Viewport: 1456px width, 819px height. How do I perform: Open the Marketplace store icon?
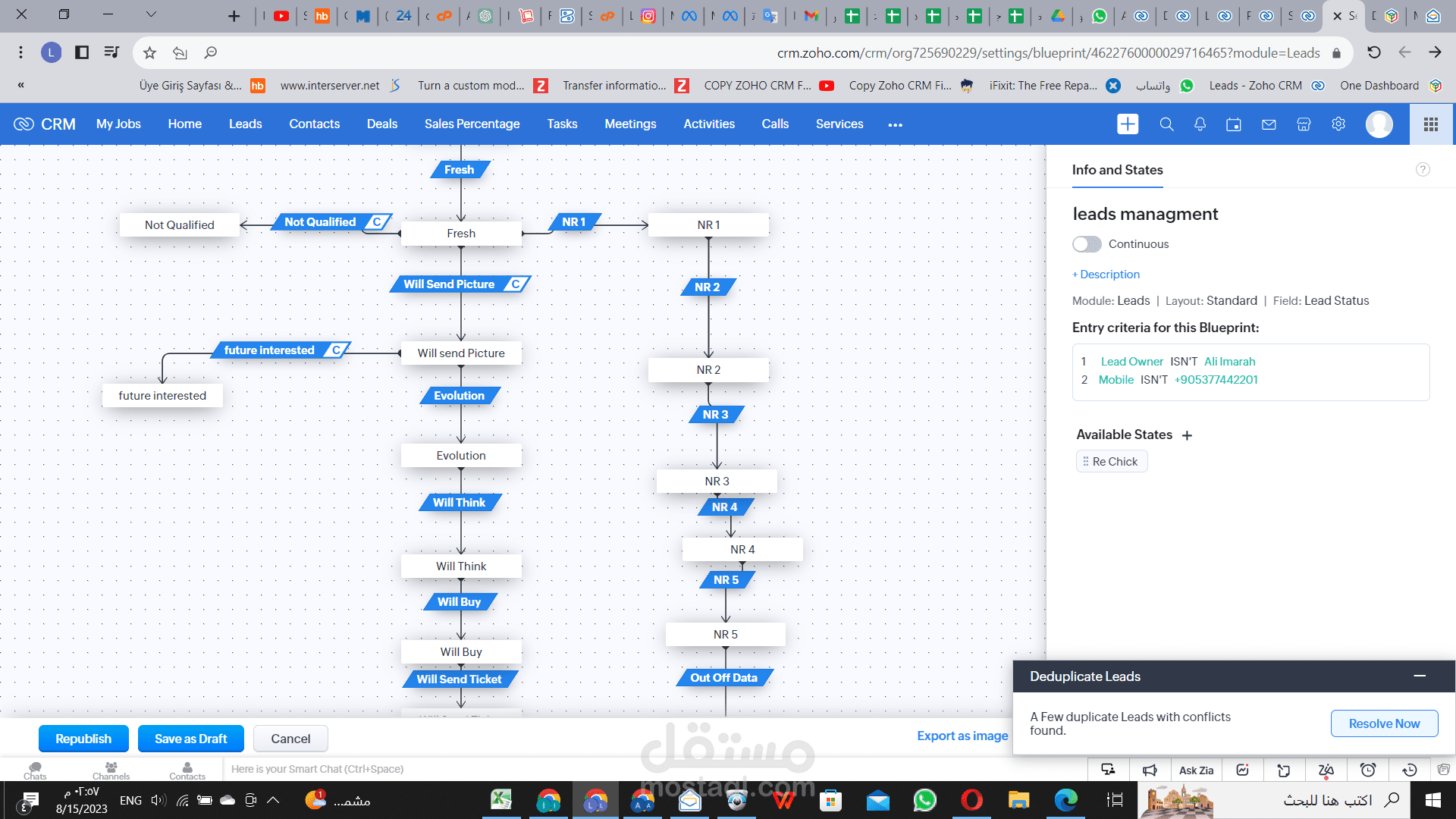[x=1304, y=124]
